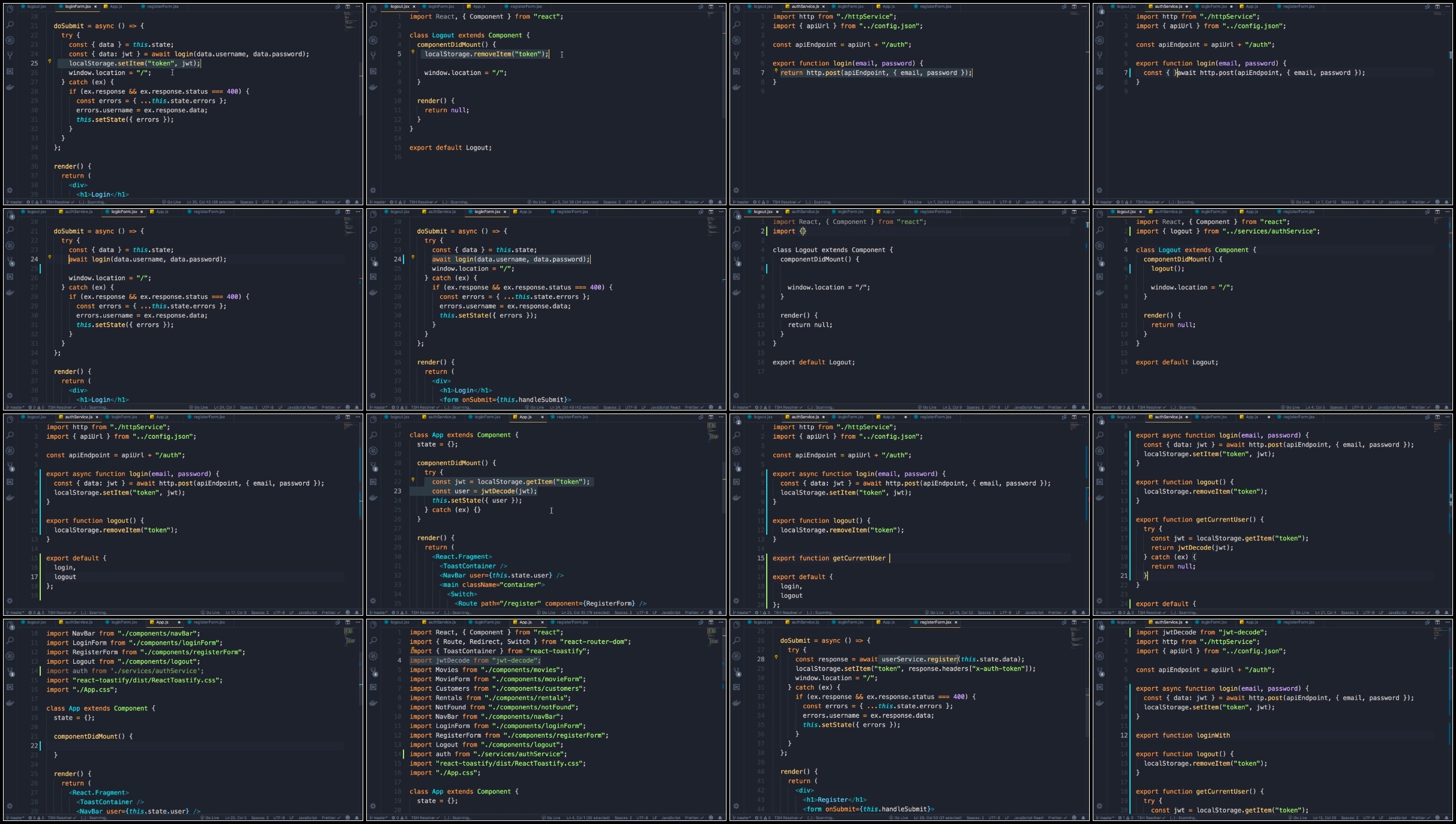The height and width of the screenshot is (824, 1456).
Task: Open Manage gear in the registerForm.jsx editor window
Action: click(x=737, y=806)
